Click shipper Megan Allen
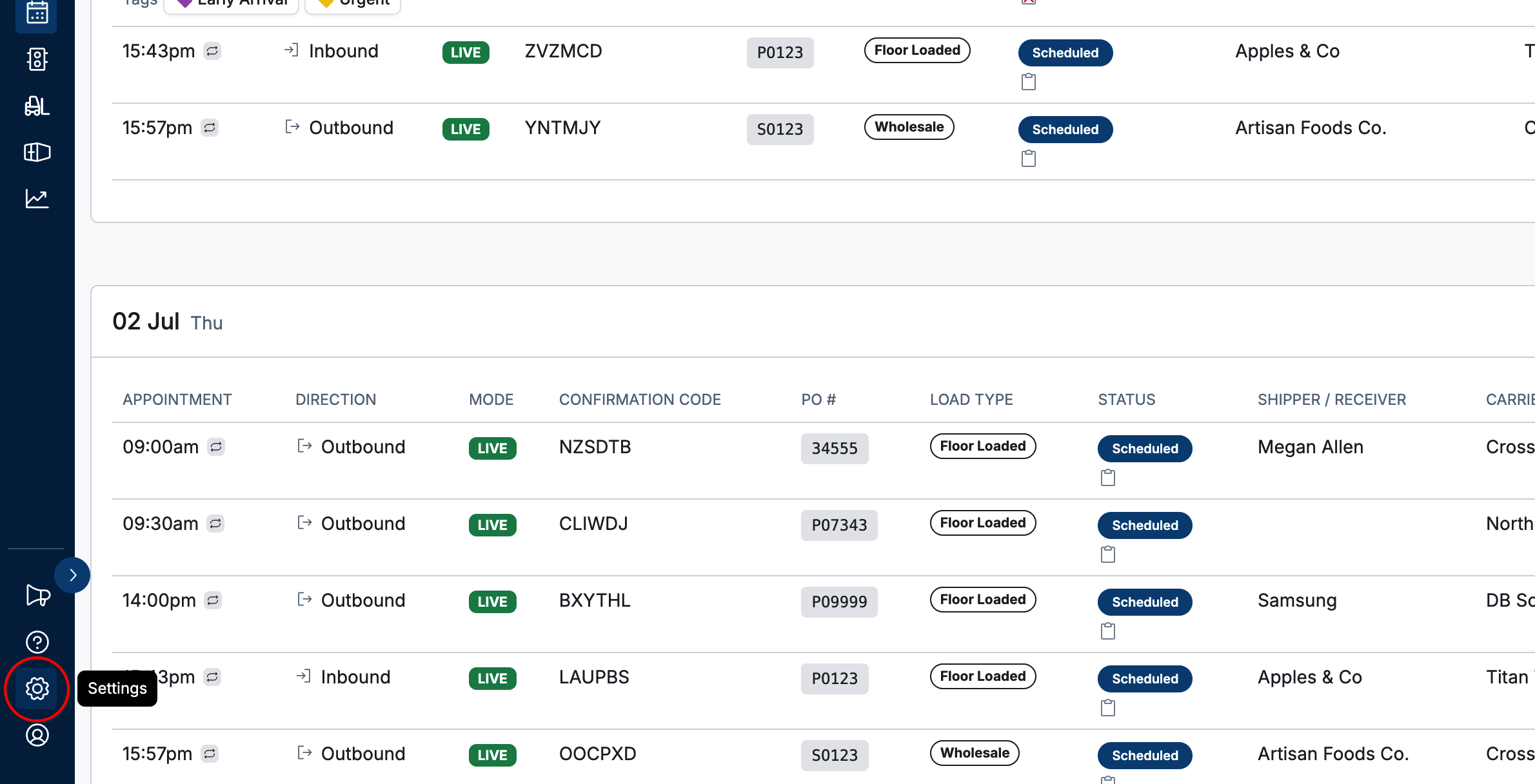1535x784 pixels. click(x=1311, y=447)
